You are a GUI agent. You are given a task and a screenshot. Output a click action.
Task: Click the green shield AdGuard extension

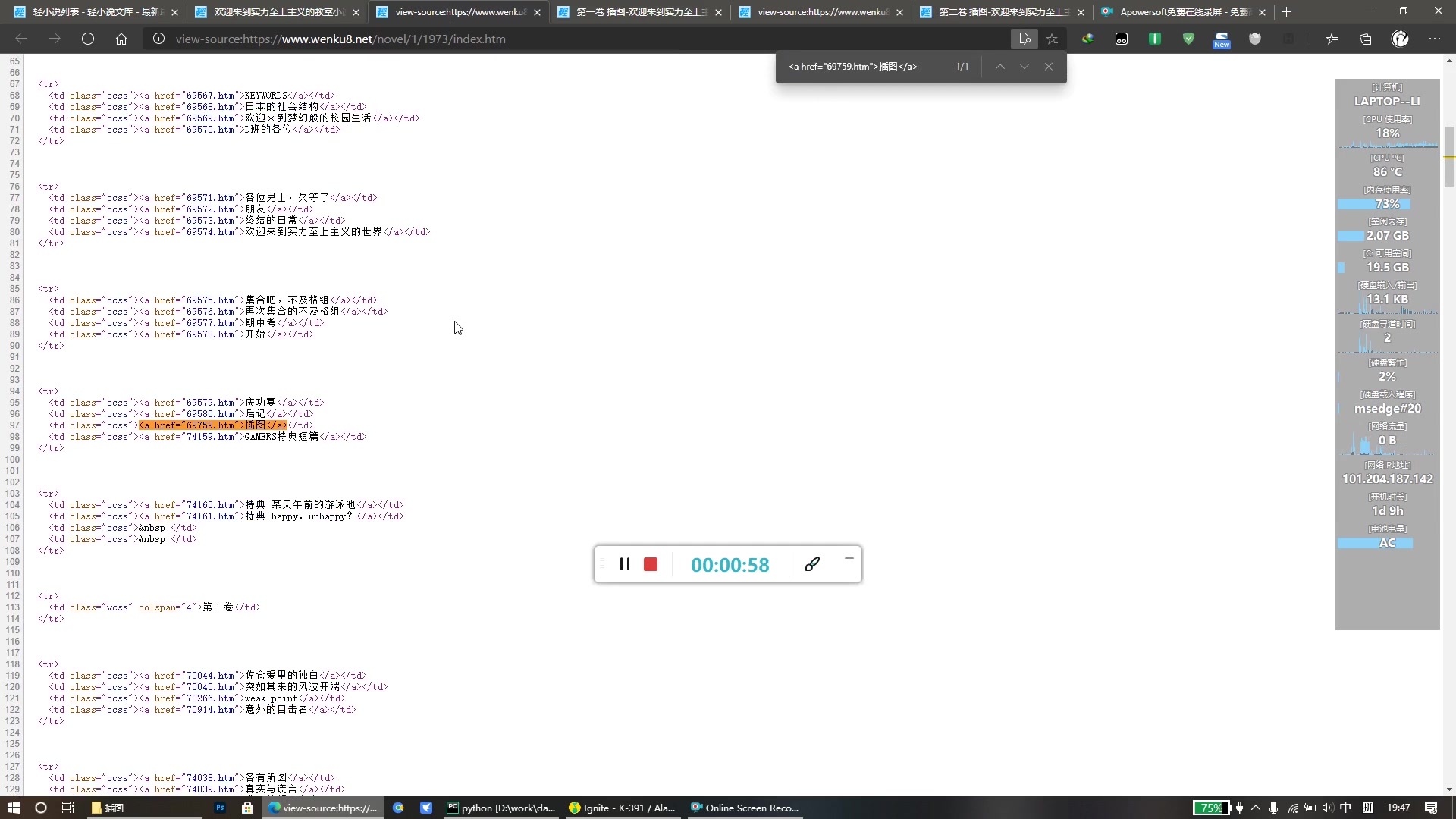[1188, 39]
